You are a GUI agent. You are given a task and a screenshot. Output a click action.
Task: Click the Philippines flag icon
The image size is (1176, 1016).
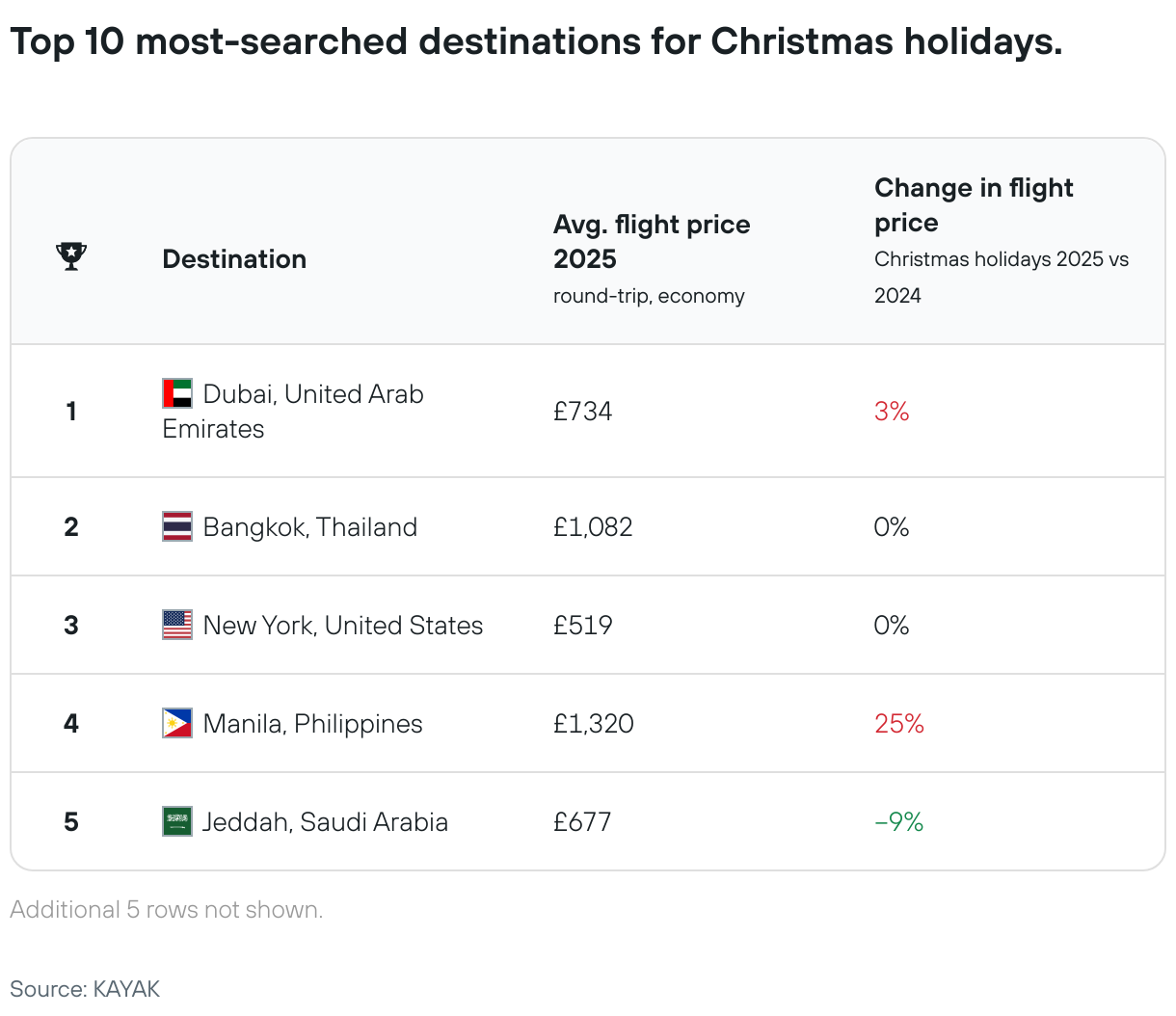(x=177, y=723)
